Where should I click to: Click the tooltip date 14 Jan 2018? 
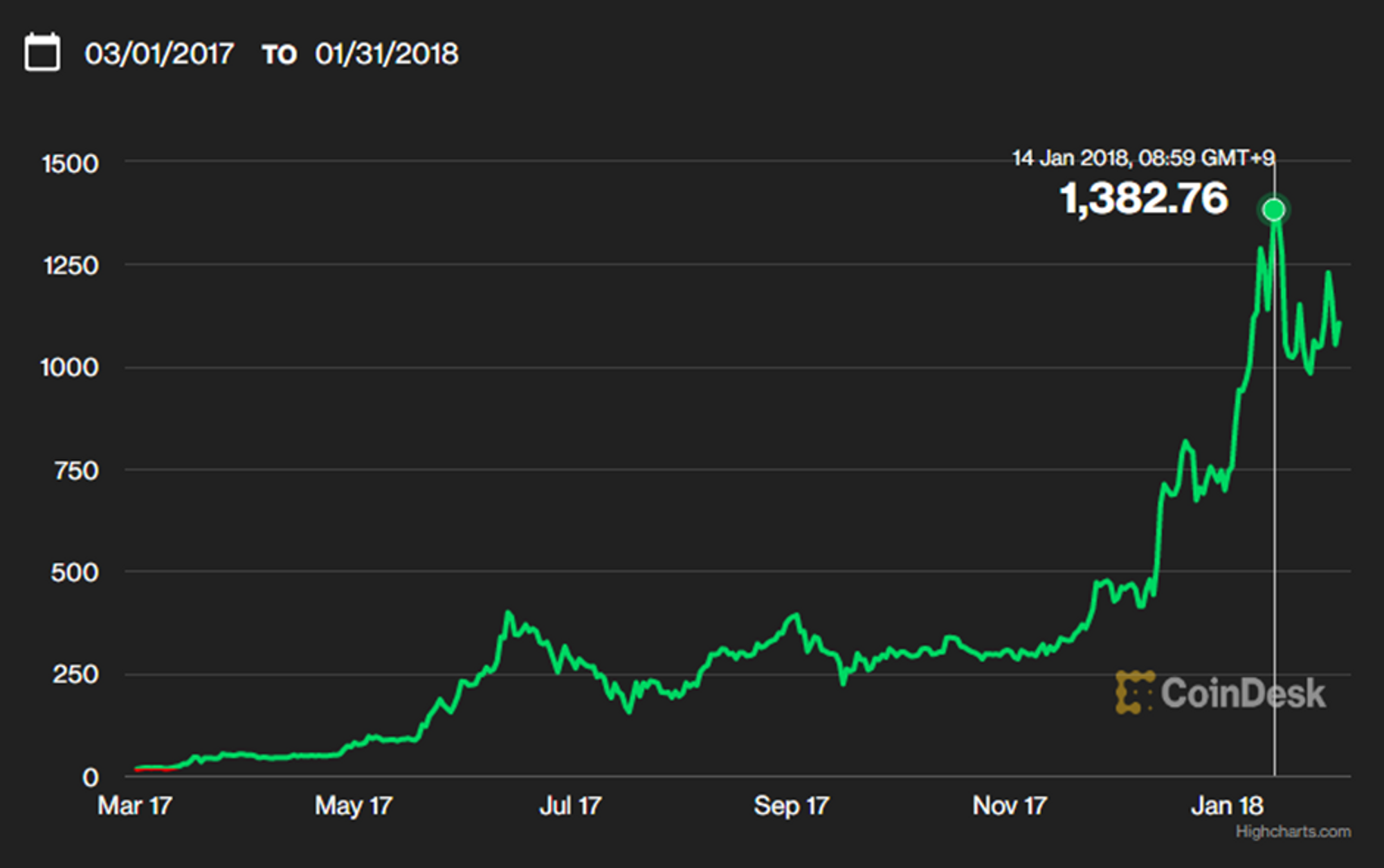pos(1070,158)
